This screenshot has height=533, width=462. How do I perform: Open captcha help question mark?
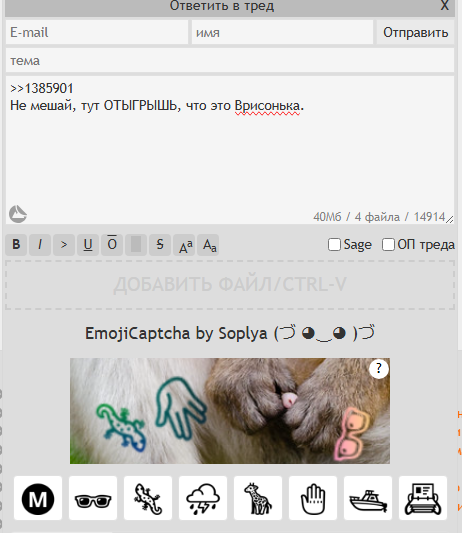[379, 368]
